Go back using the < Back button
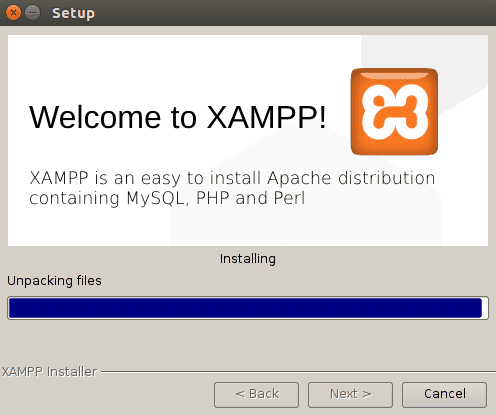496x415 pixels. (256, 395)
